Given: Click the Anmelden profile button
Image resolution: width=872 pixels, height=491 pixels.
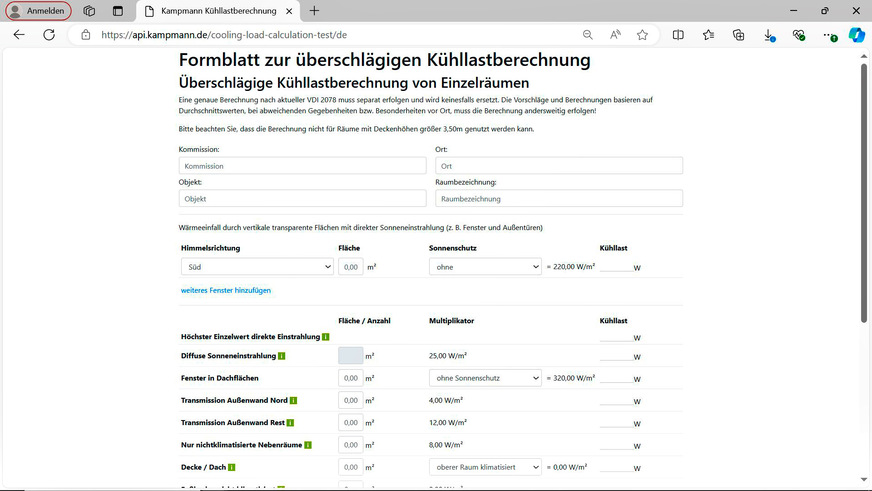Looking at the screenshot, I should tap(38, 11).
